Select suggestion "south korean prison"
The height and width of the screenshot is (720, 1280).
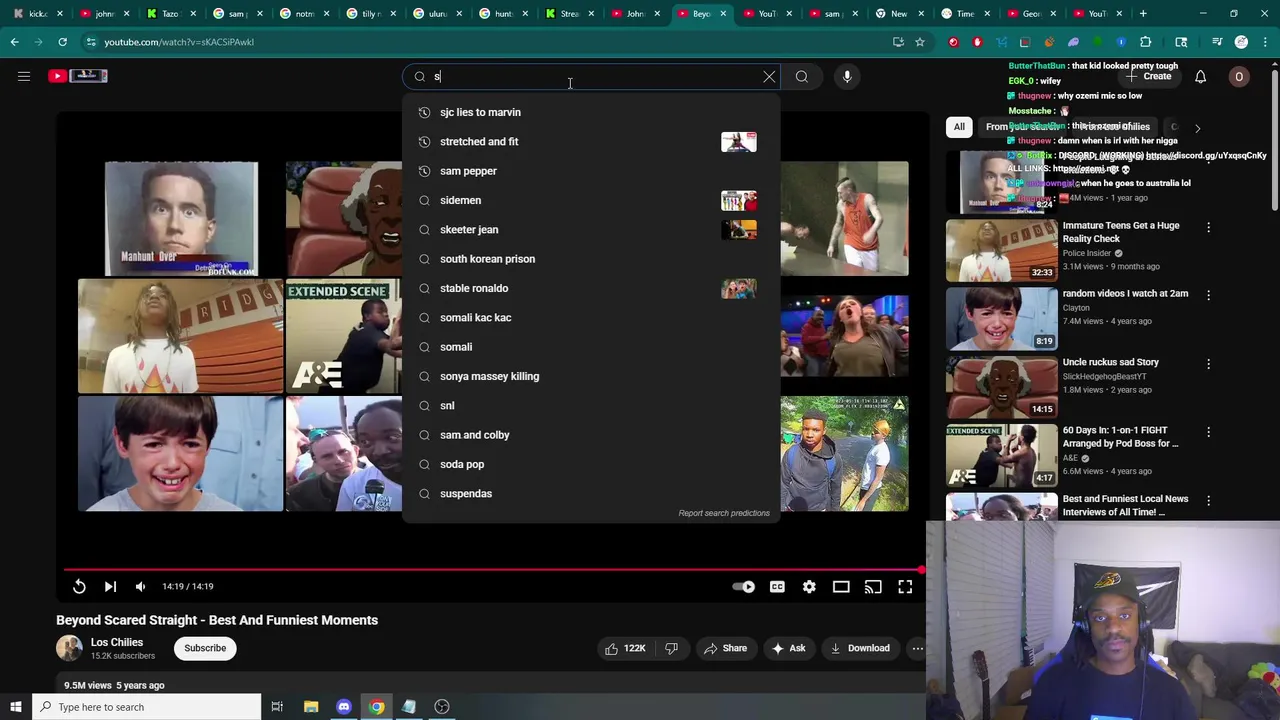point(590,259)
